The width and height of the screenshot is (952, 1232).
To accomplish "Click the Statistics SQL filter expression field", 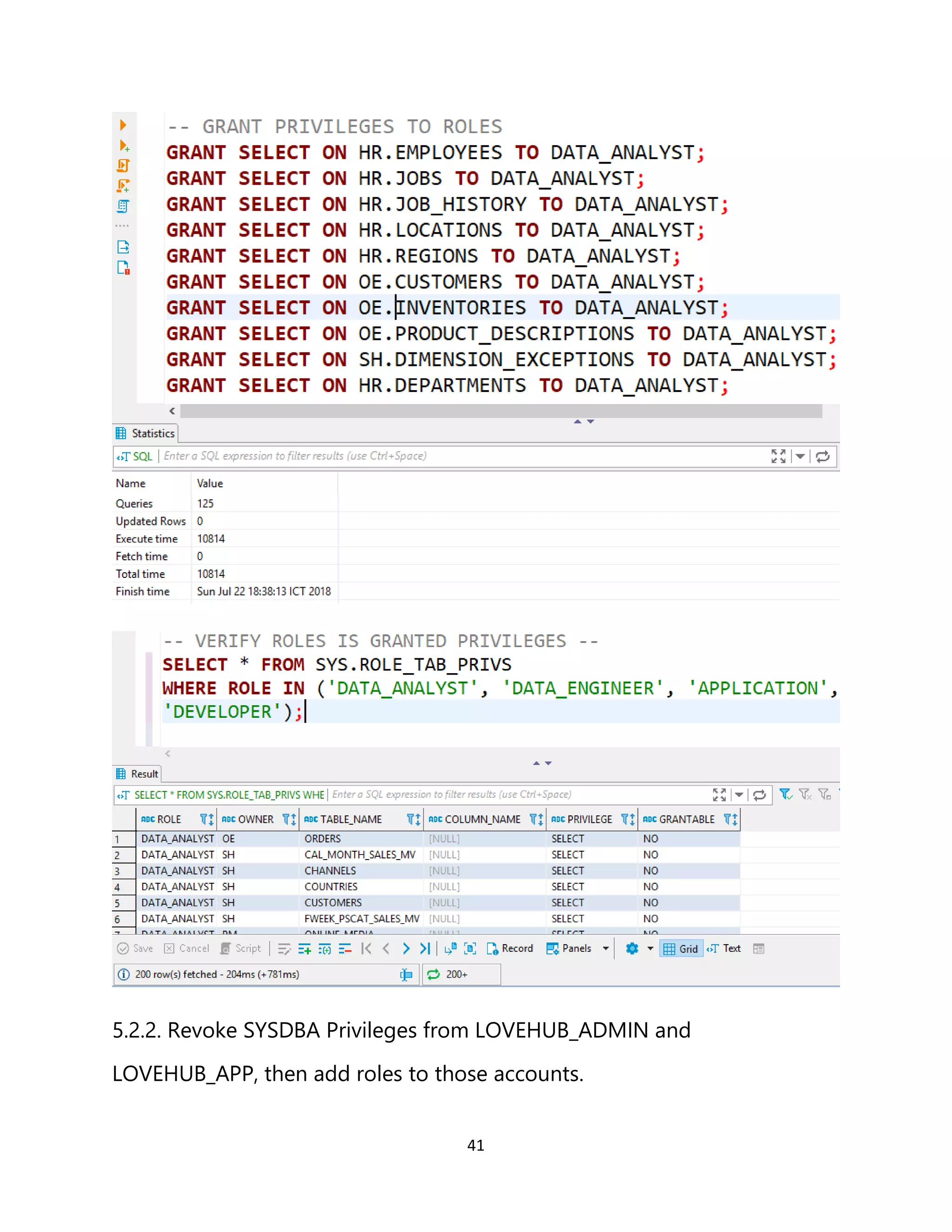I will [463, 456].
